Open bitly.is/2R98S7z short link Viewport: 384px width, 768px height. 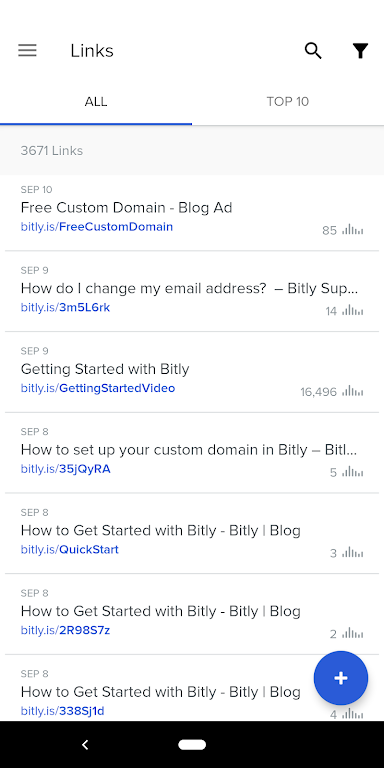click(65, 630)
